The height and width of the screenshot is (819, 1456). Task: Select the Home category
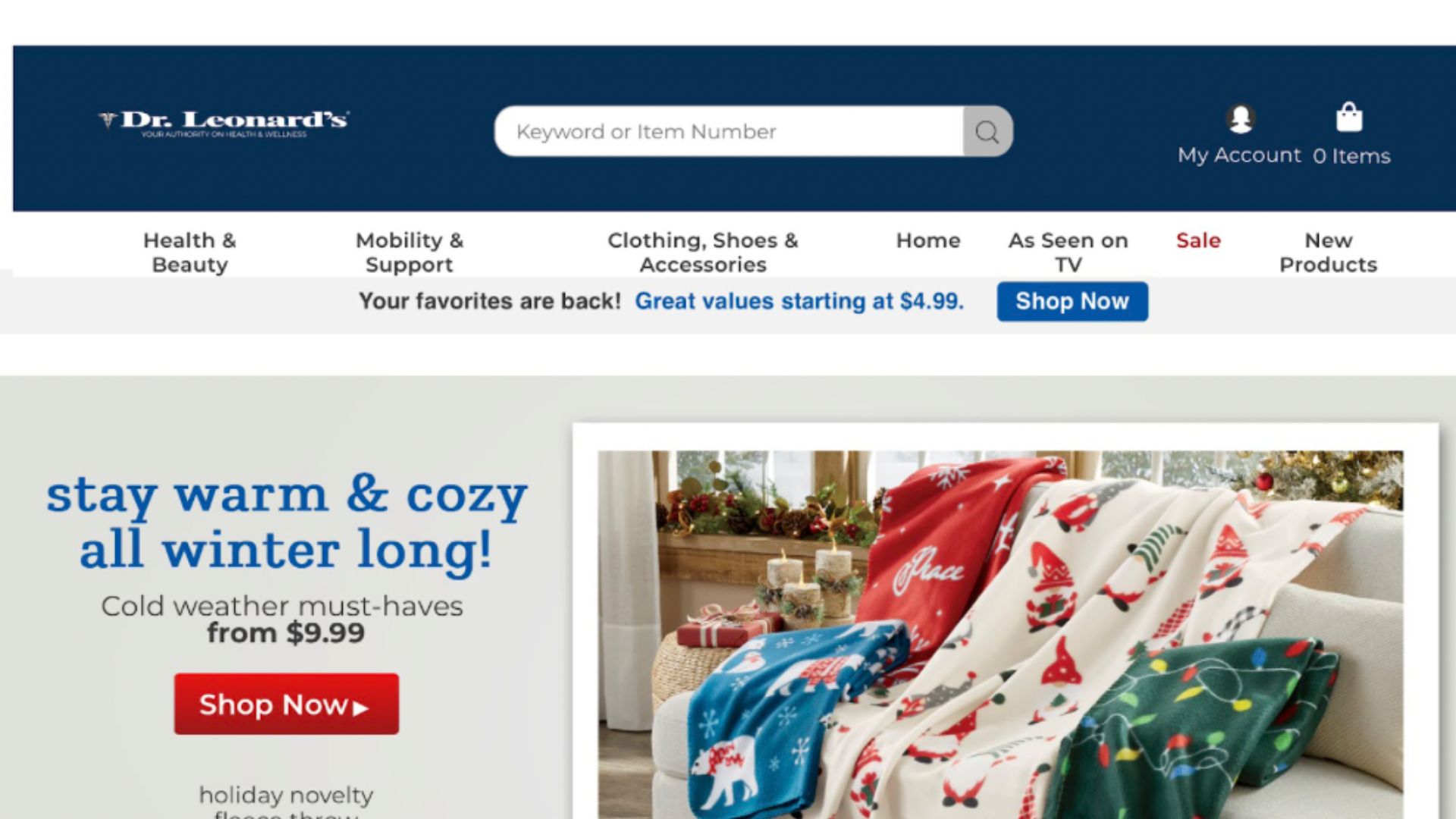tap(928, 240)
